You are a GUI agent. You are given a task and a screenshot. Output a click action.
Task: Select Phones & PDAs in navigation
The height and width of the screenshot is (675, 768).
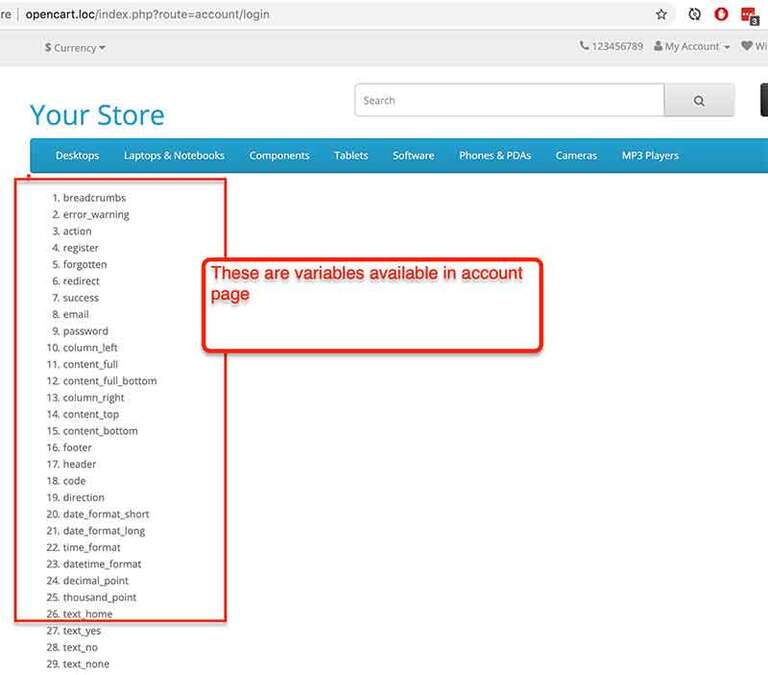coord(495,155)
